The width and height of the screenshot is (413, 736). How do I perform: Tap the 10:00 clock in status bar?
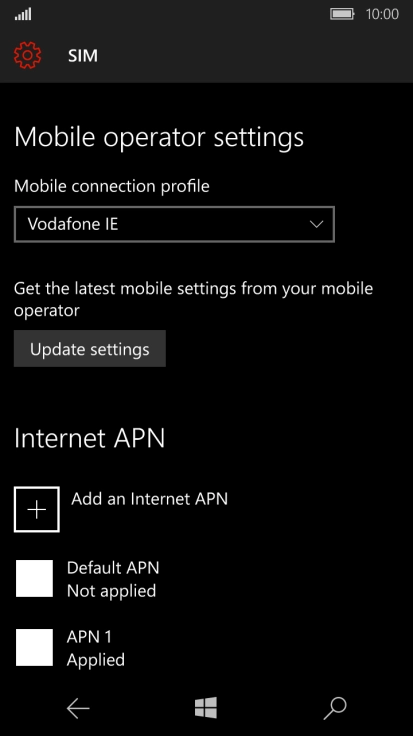pos(382,14)
